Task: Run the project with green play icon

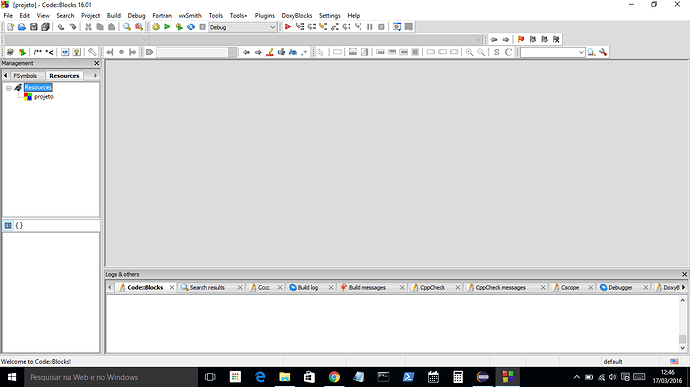Action: pyautogui.click(x=167, y=27)
